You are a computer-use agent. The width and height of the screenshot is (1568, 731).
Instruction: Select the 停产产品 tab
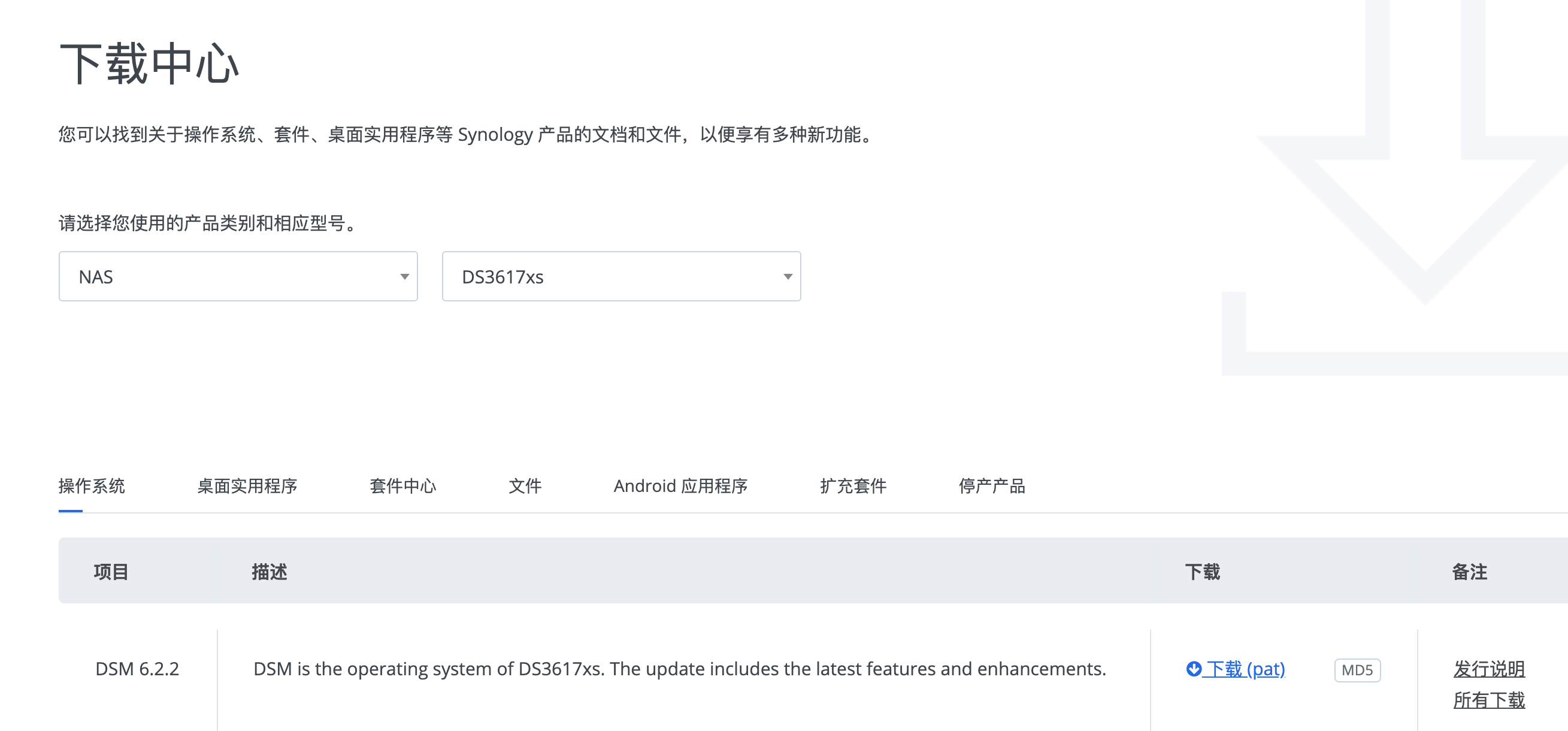(992, 485)
